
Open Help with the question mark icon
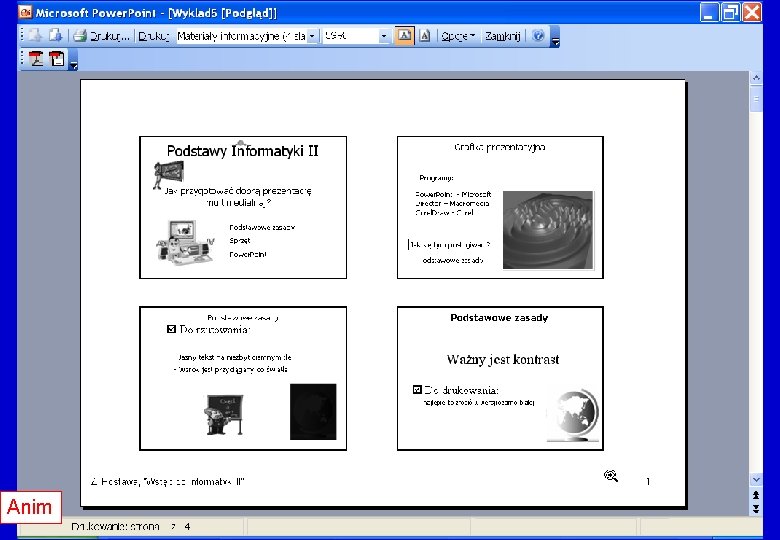(x=538, y=36)
